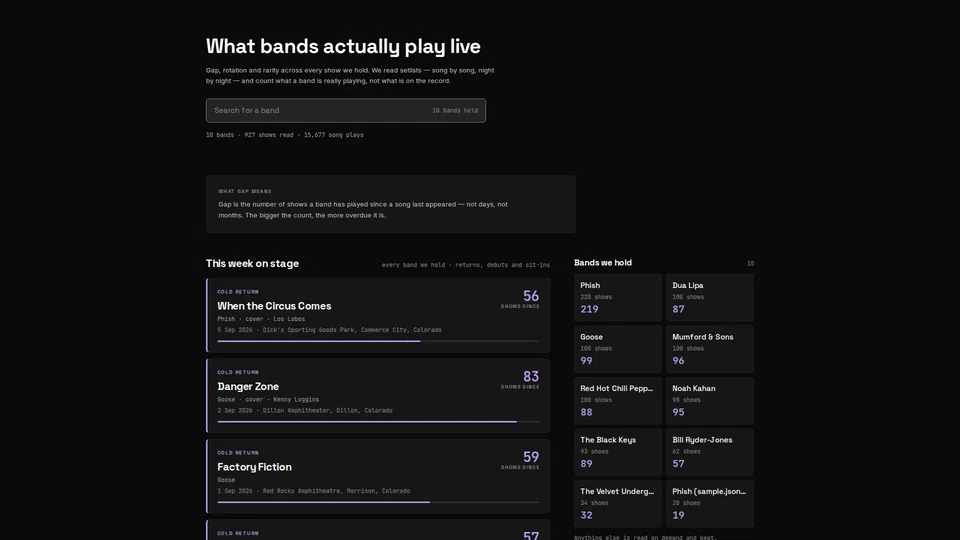Click the 59 shows since count
This screenshot has width=960, height=540.
click(531, 457)
